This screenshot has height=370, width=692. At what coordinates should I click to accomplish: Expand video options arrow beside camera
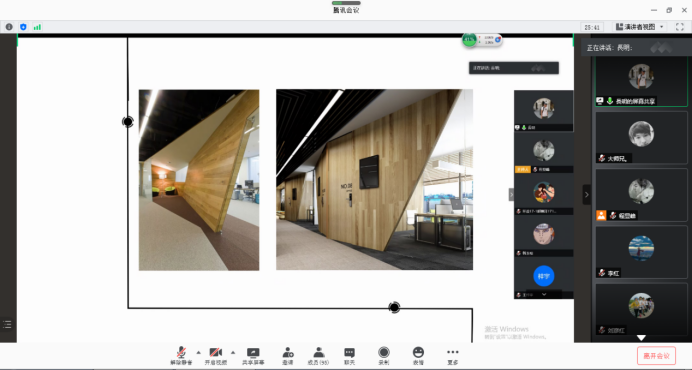(233, 352)
